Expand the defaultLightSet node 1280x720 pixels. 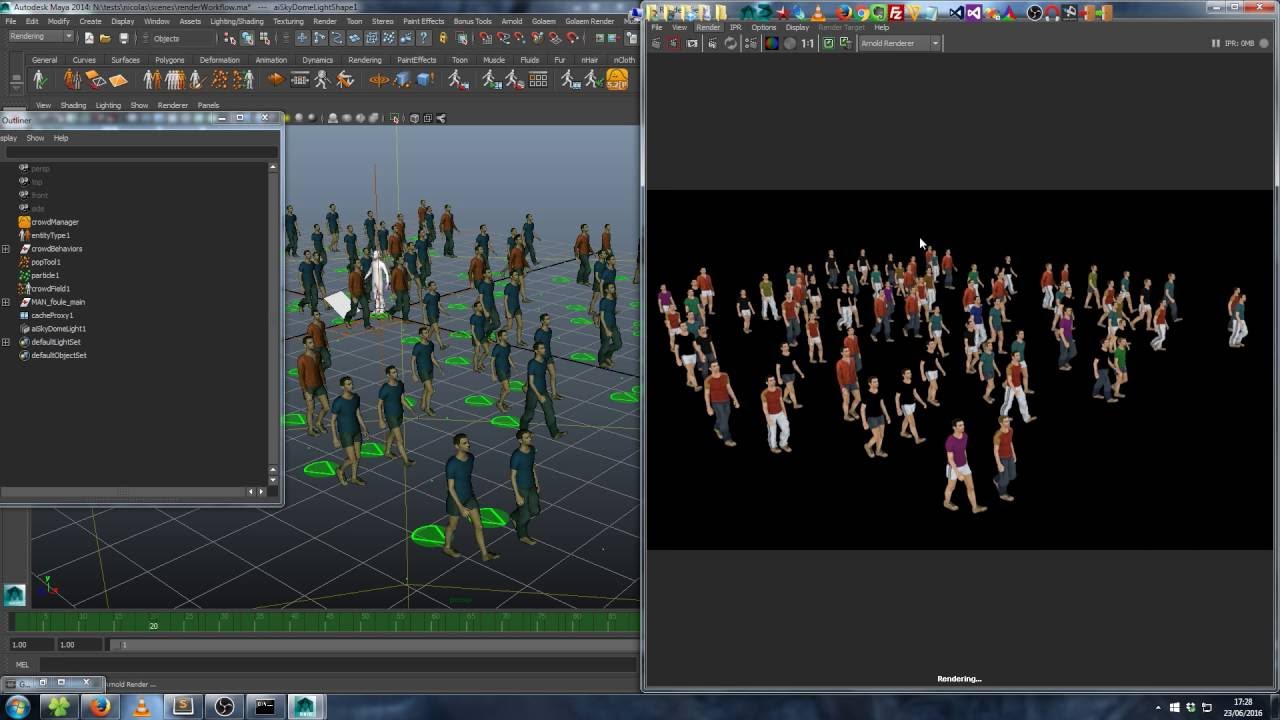coord(6,342)
